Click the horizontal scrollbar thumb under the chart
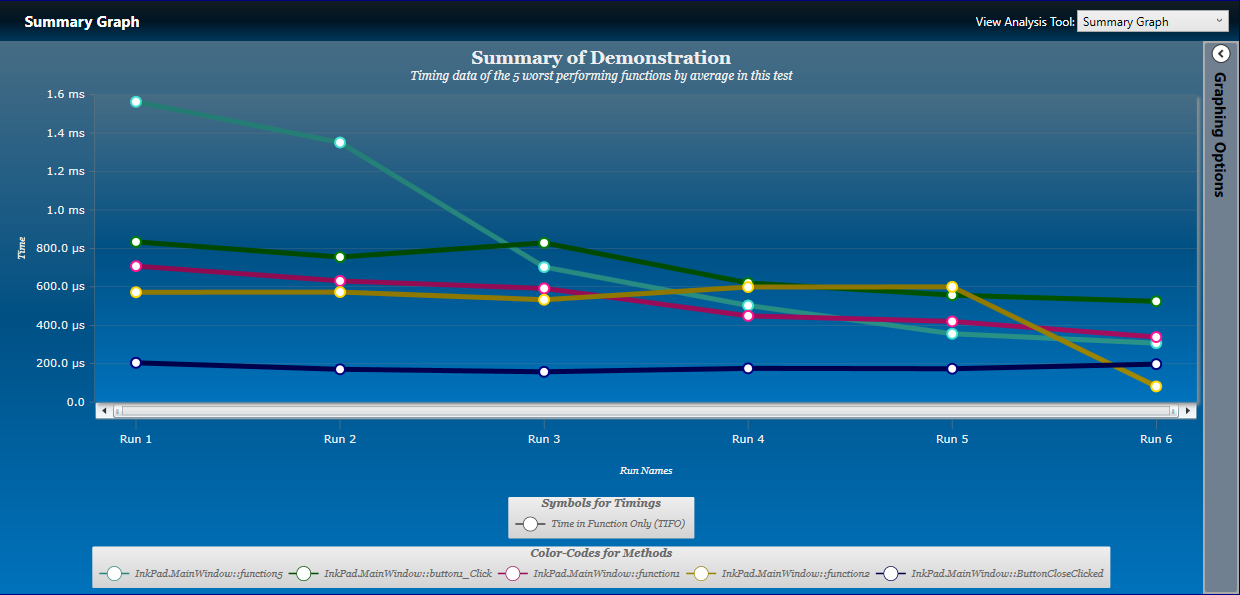The width and height of the screenshot is (1240, 595). coord(646,410)
